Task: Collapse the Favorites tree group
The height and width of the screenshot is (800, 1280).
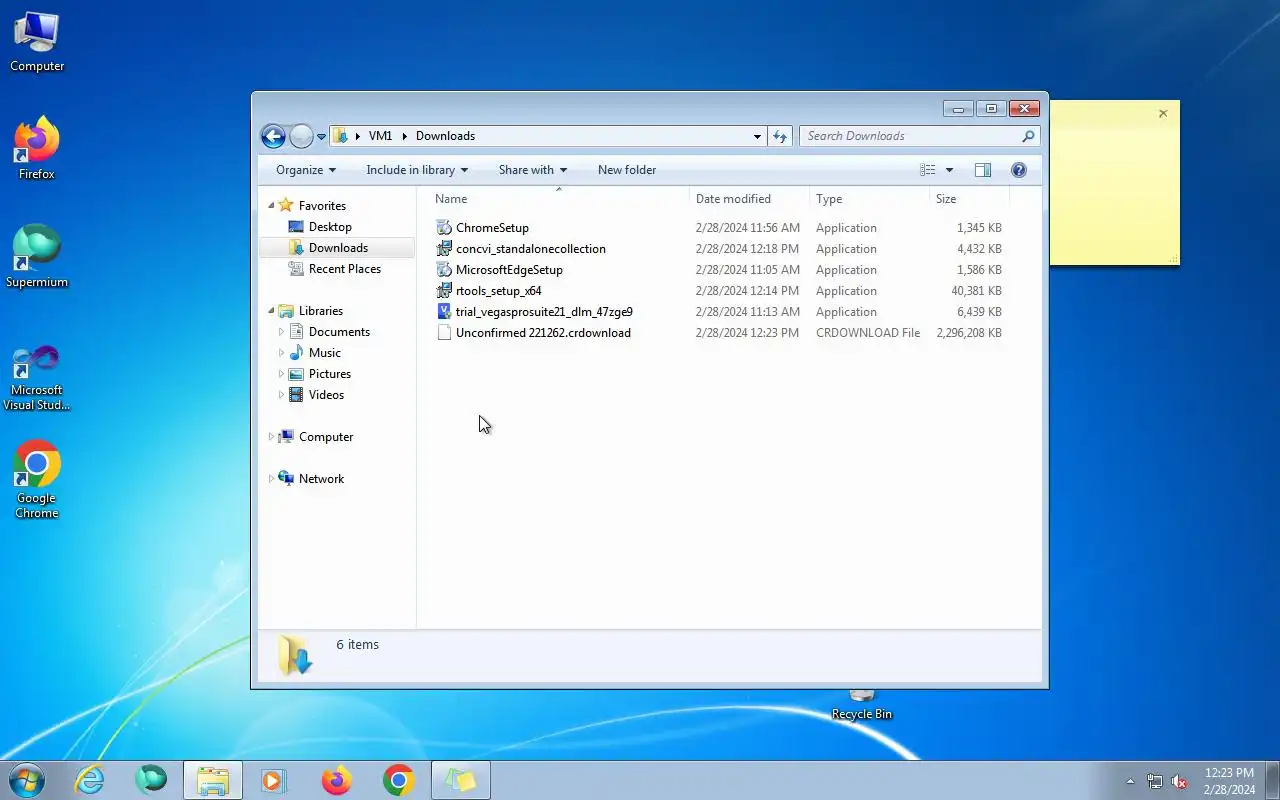Action: (x=271, y=206)
